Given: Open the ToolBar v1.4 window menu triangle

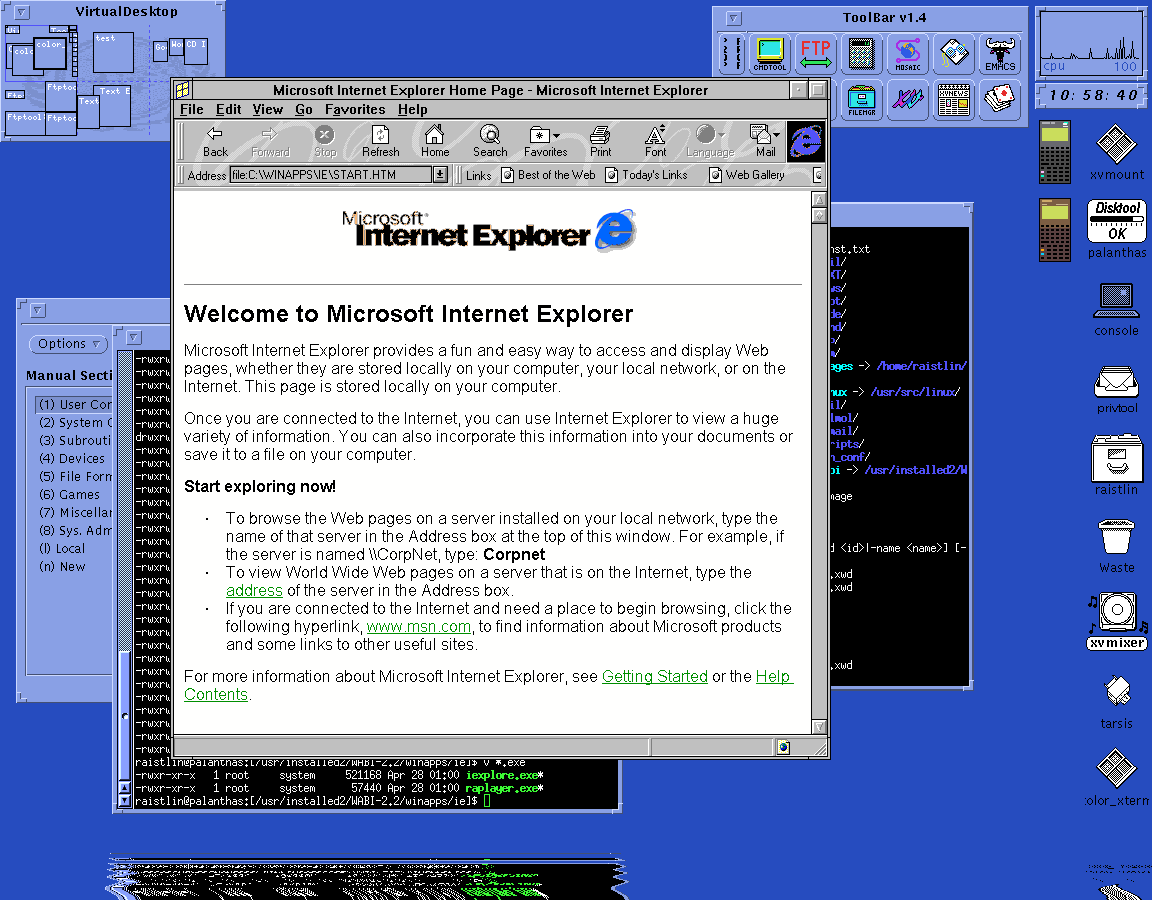Looking at the screenshot, I should (x=733, y=18).
